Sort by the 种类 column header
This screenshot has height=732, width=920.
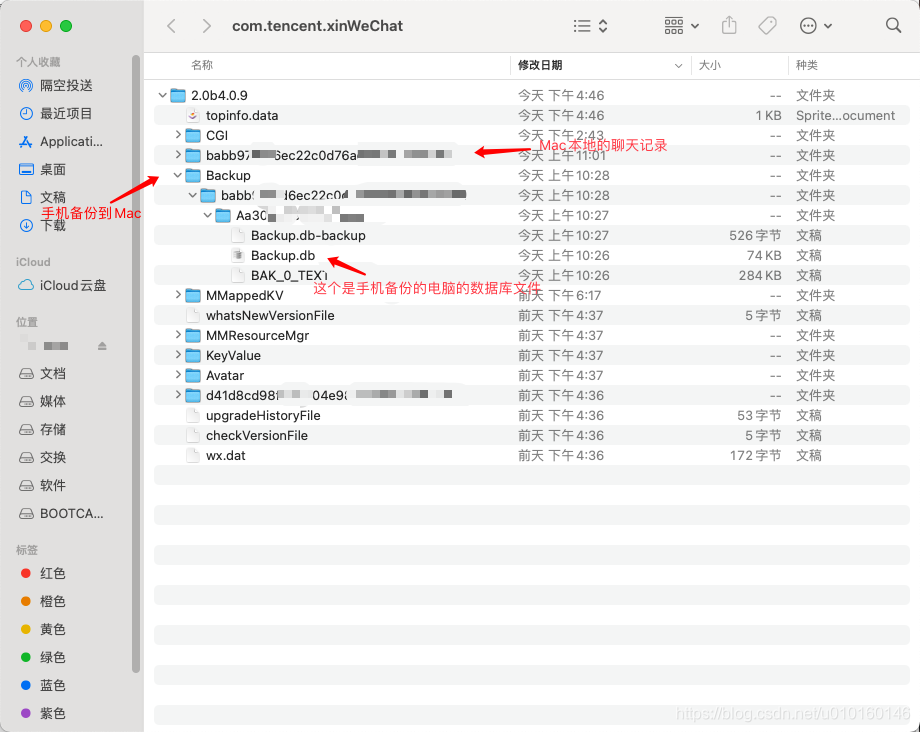(807, 65)
